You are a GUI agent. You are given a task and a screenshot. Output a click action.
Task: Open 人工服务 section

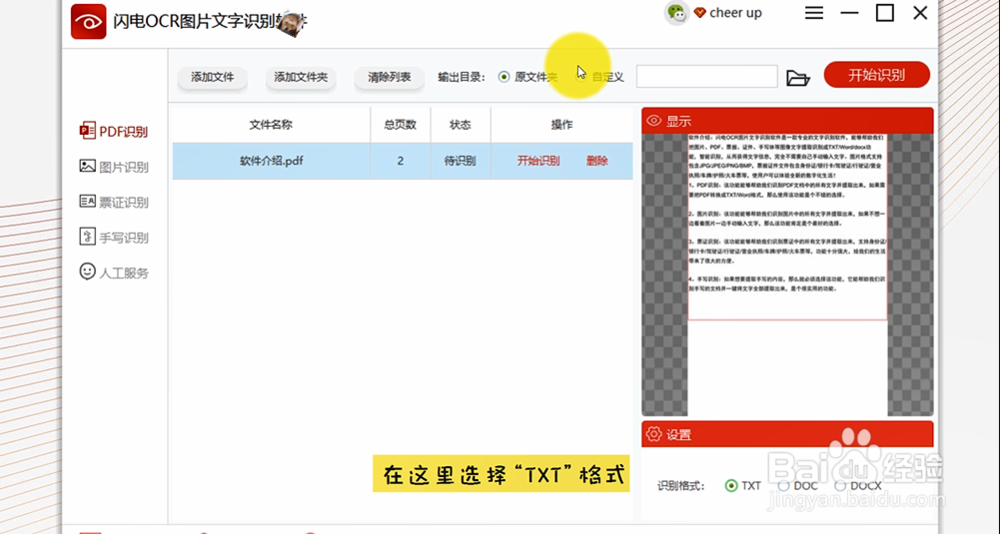point(114,272)
